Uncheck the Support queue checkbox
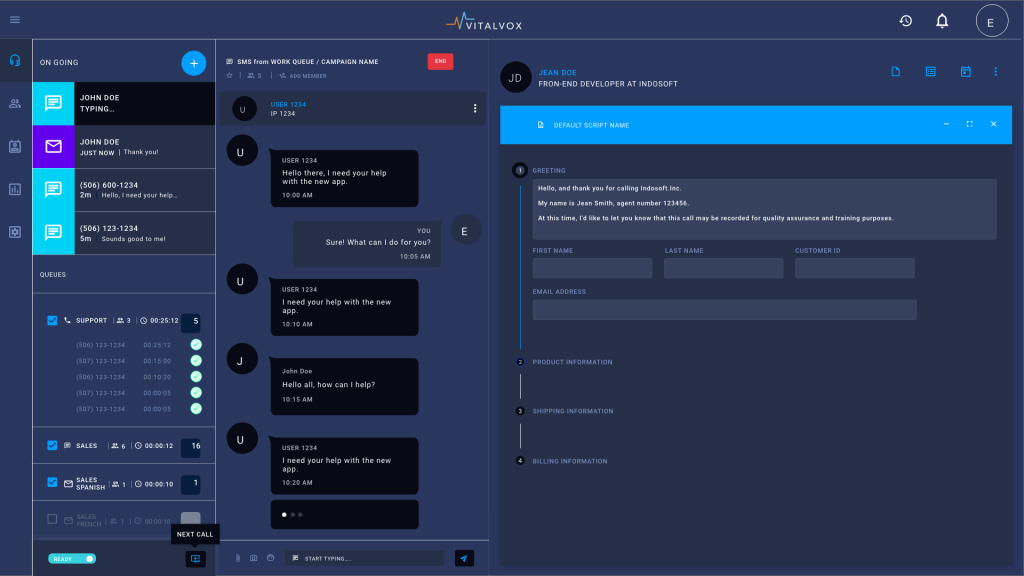The image size is (1024, 576). [x=53, y=321]
